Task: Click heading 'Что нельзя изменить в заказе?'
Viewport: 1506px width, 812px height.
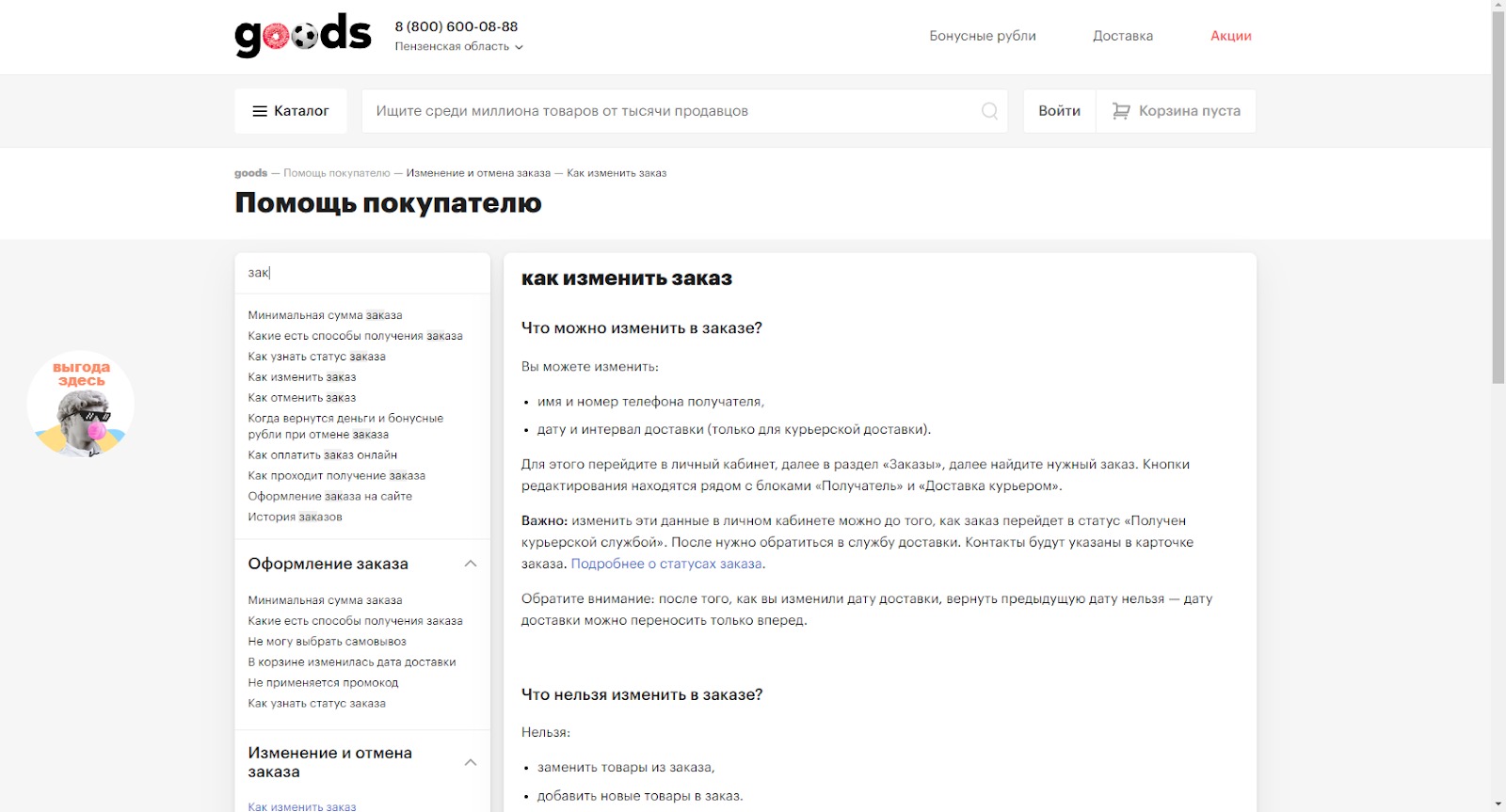Action: coord(642,695)
